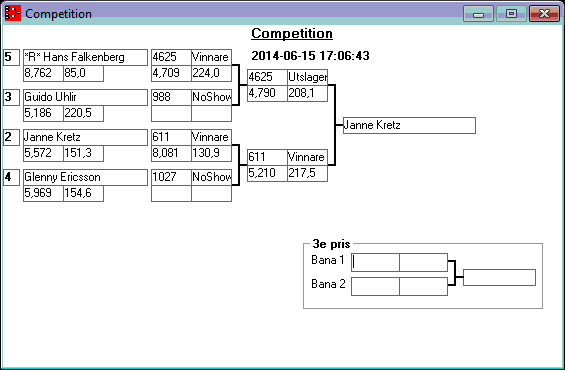Minimize the Competition window
Image resolution: width=565 pixels, height=370 pixels.
click(x=478, y=14)
